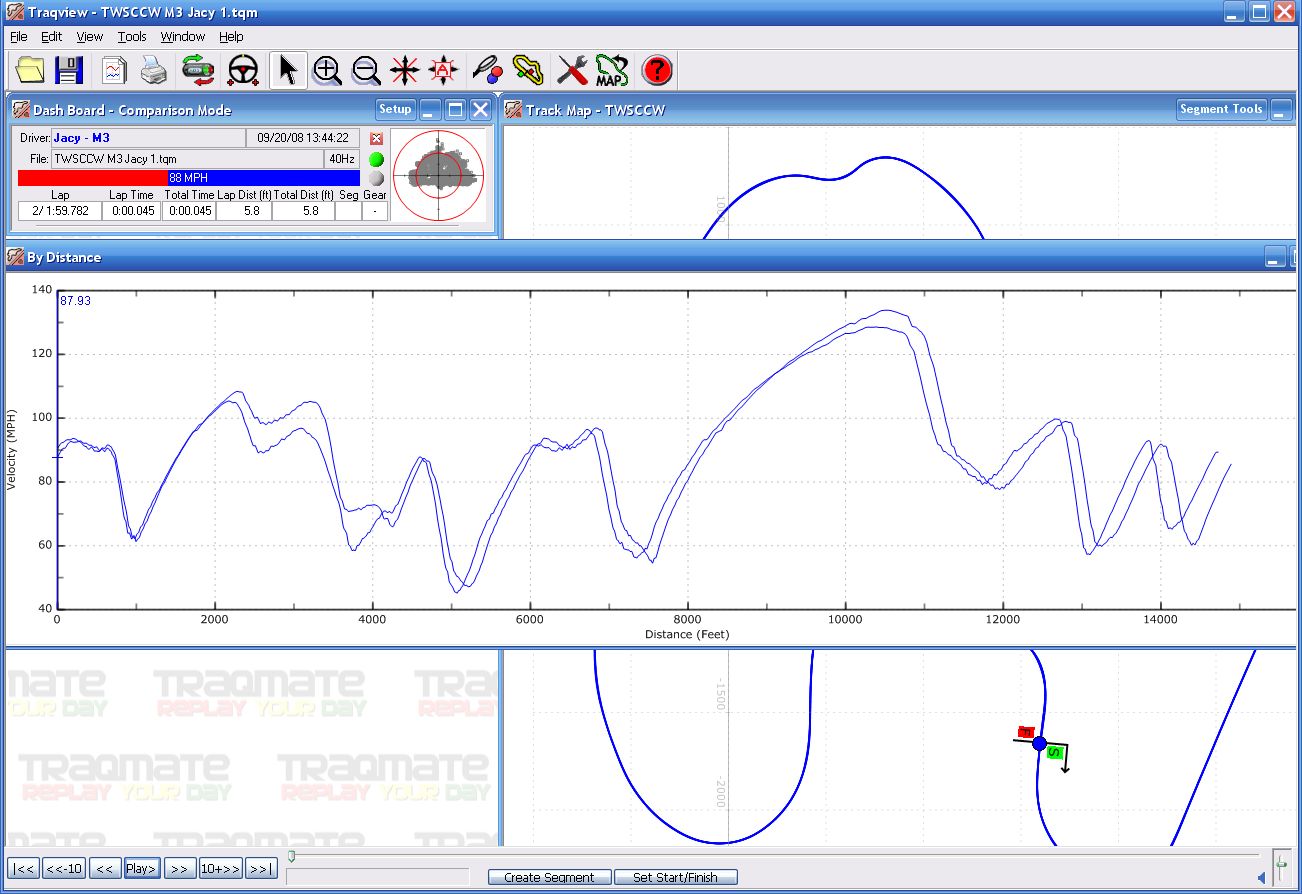This screenshot has width=1302, height=894.
Task: Open the steering wheel driver icon
Action: 243,70
